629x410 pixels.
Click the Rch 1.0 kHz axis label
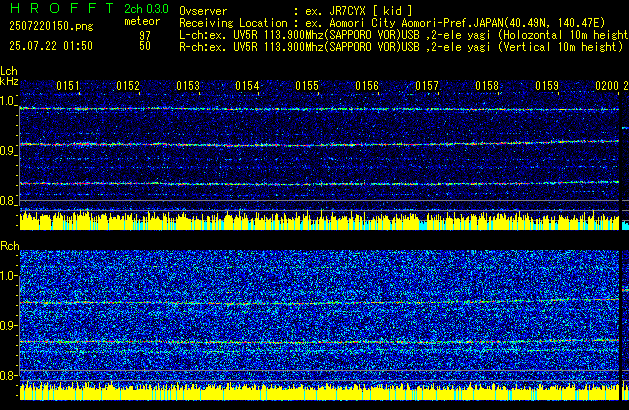(x=8, y=276)
